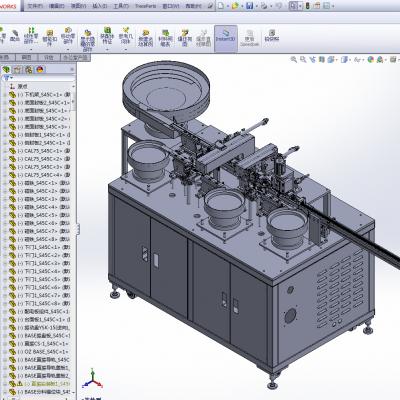Open the feature tree filter dropdown
Viewport: 400px width, 400px height.
click(x=7, y=78)
